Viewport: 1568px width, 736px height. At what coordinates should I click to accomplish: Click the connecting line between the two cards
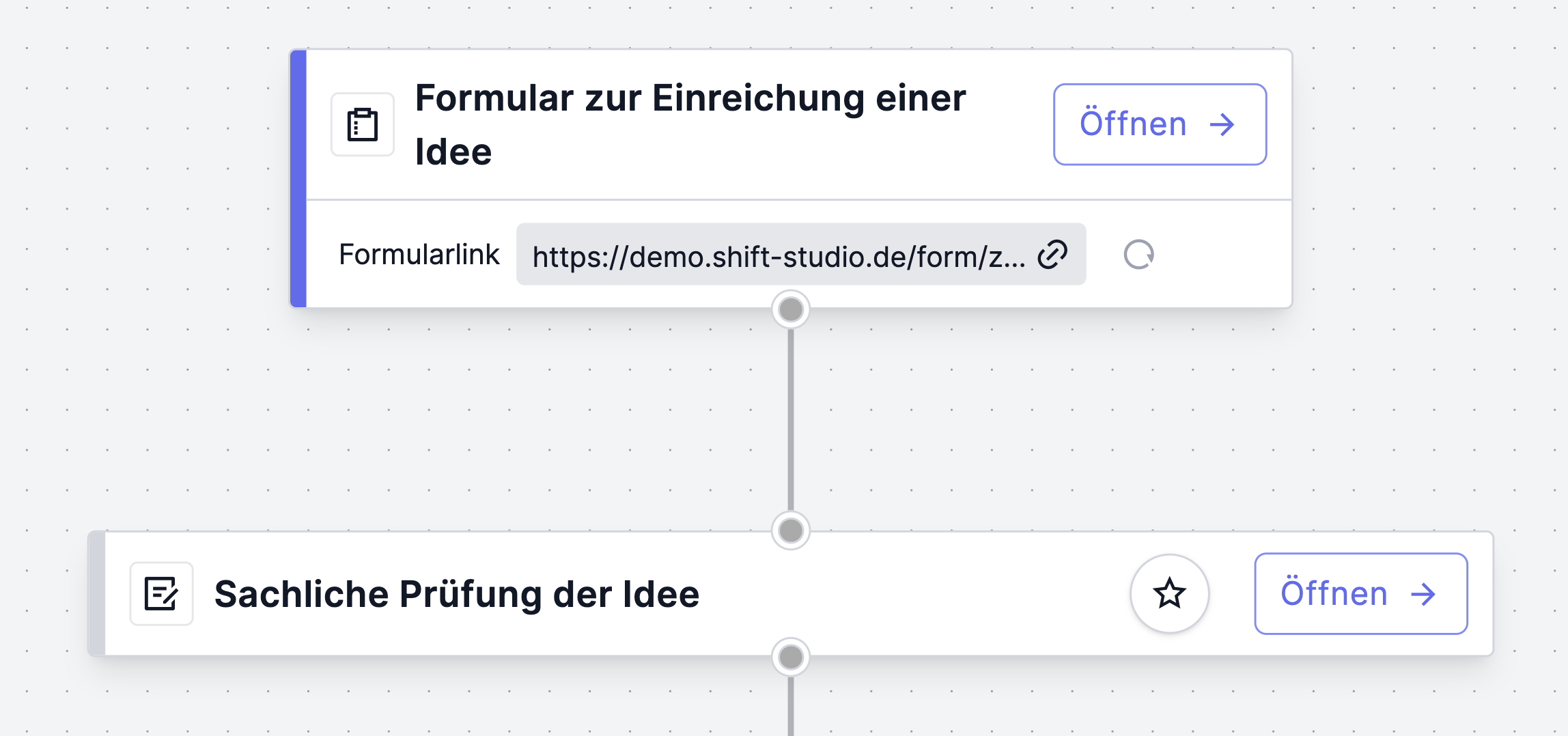[x=791, y=420]
